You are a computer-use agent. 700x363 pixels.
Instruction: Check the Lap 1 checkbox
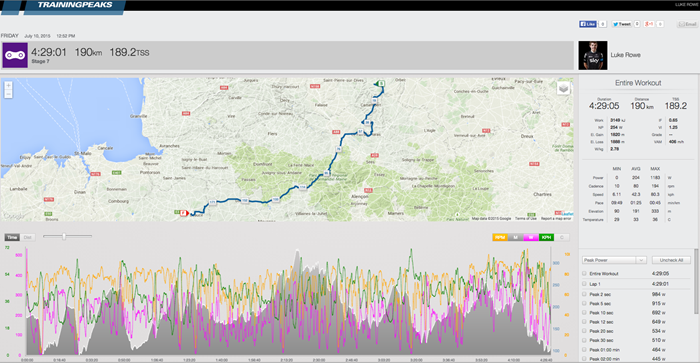click(584, 284)
